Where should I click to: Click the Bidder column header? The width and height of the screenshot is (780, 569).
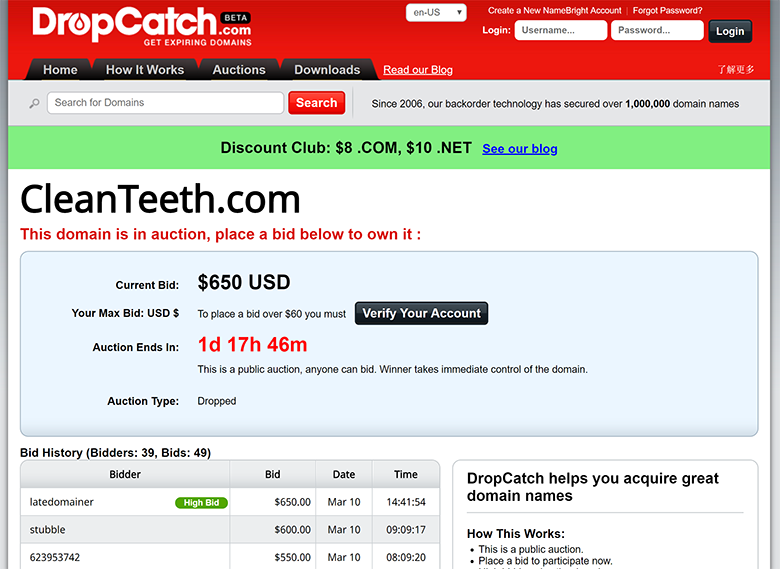[x=125, y=474]
